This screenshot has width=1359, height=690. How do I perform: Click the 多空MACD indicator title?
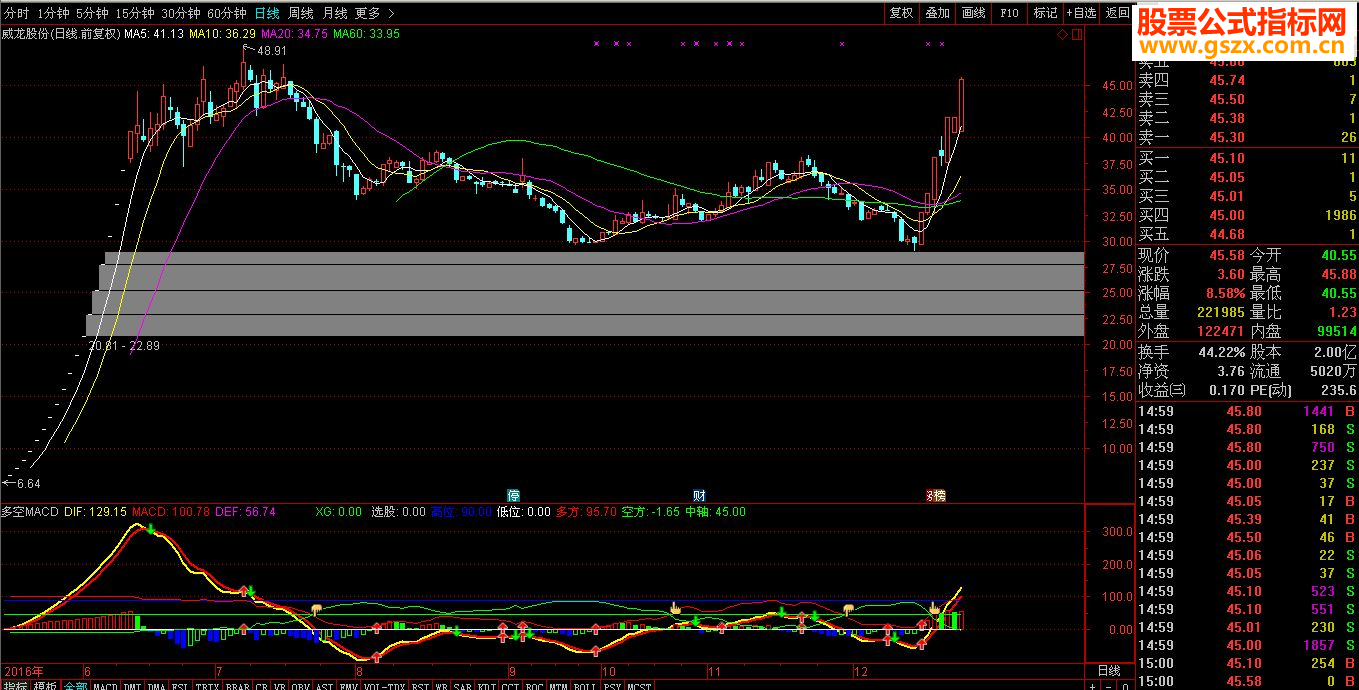(30, 511)
